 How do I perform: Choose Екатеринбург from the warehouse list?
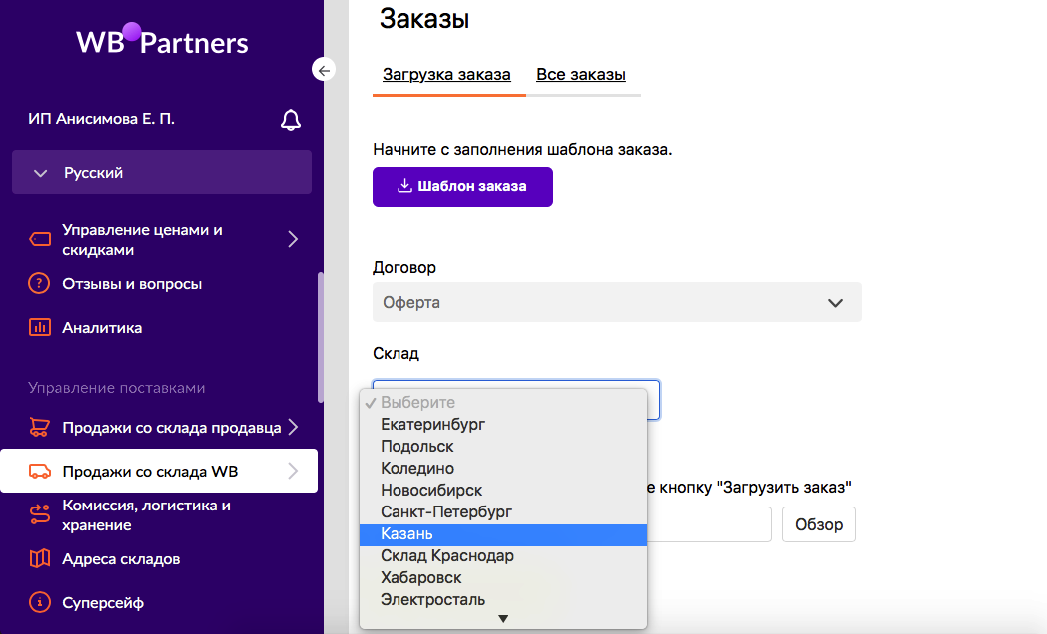[503, 424]
